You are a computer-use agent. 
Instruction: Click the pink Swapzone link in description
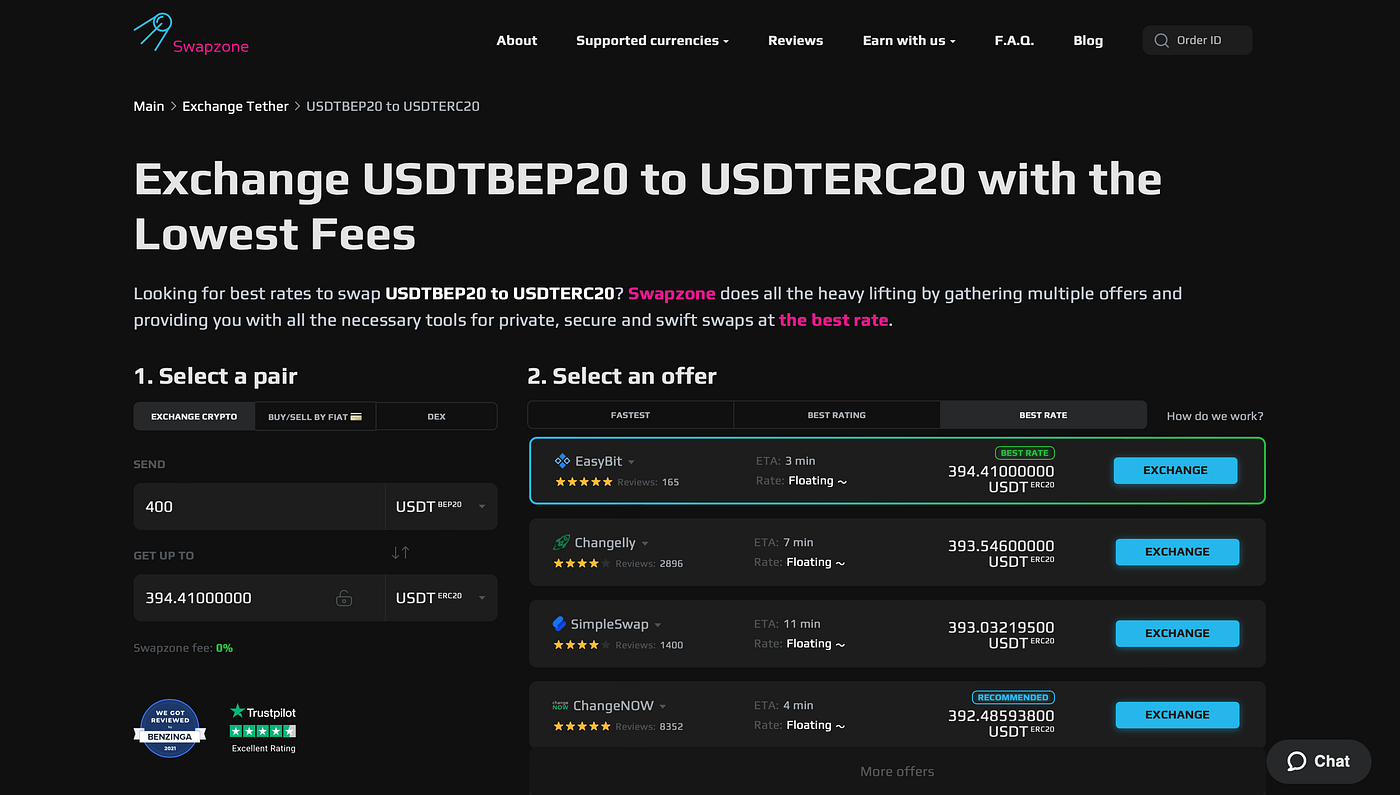(672, 293)
